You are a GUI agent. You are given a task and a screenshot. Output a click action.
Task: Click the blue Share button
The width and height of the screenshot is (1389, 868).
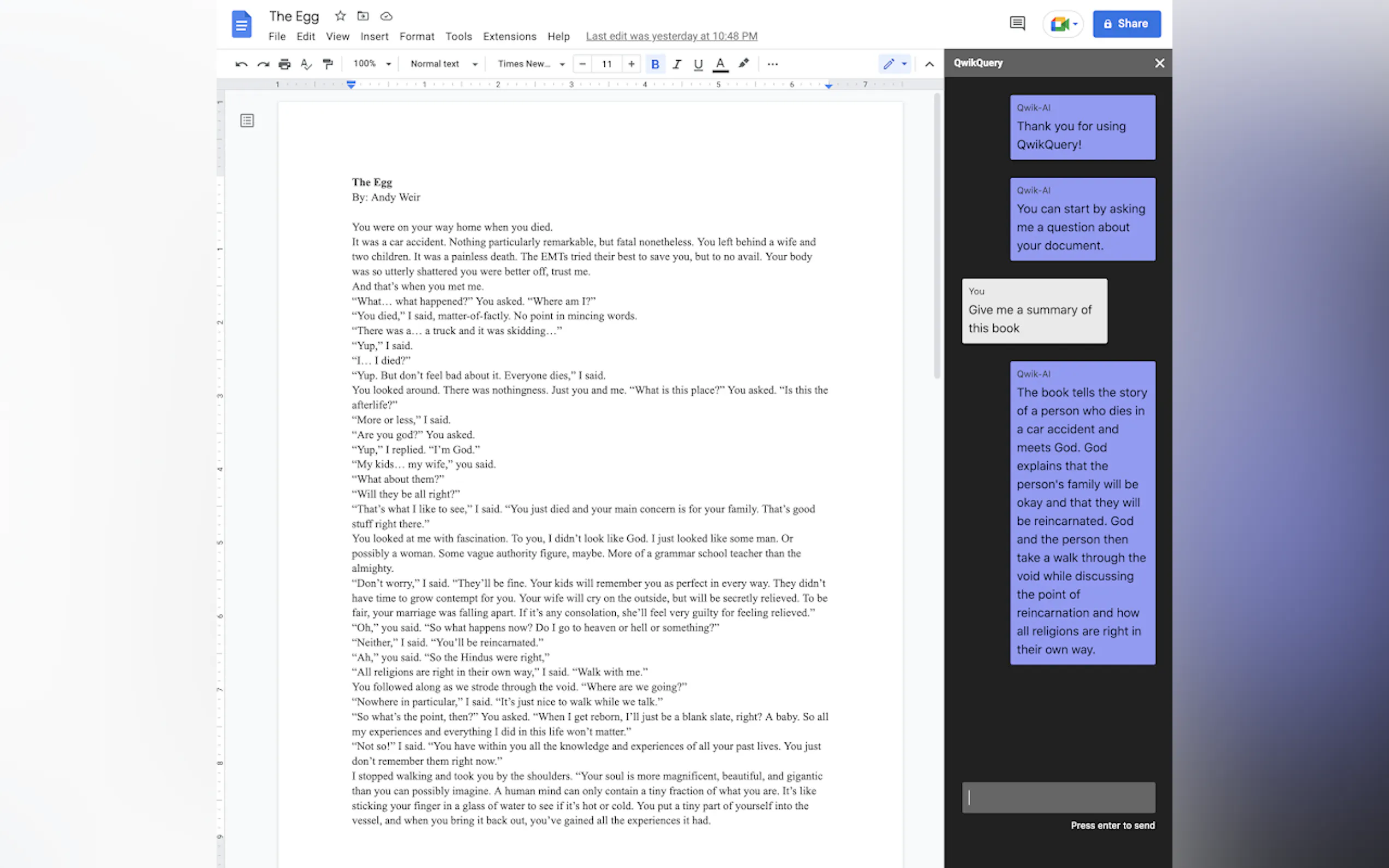click(1126, 24)
